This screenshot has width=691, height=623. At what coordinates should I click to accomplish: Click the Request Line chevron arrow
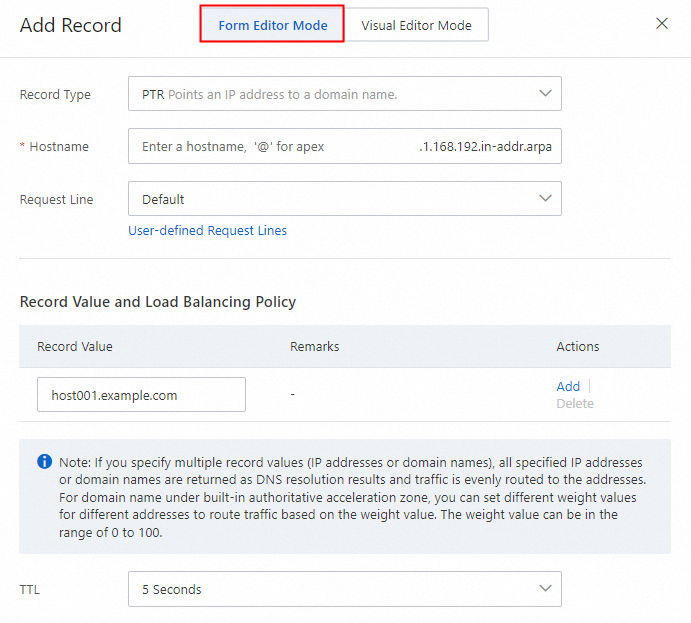[545, 198]
